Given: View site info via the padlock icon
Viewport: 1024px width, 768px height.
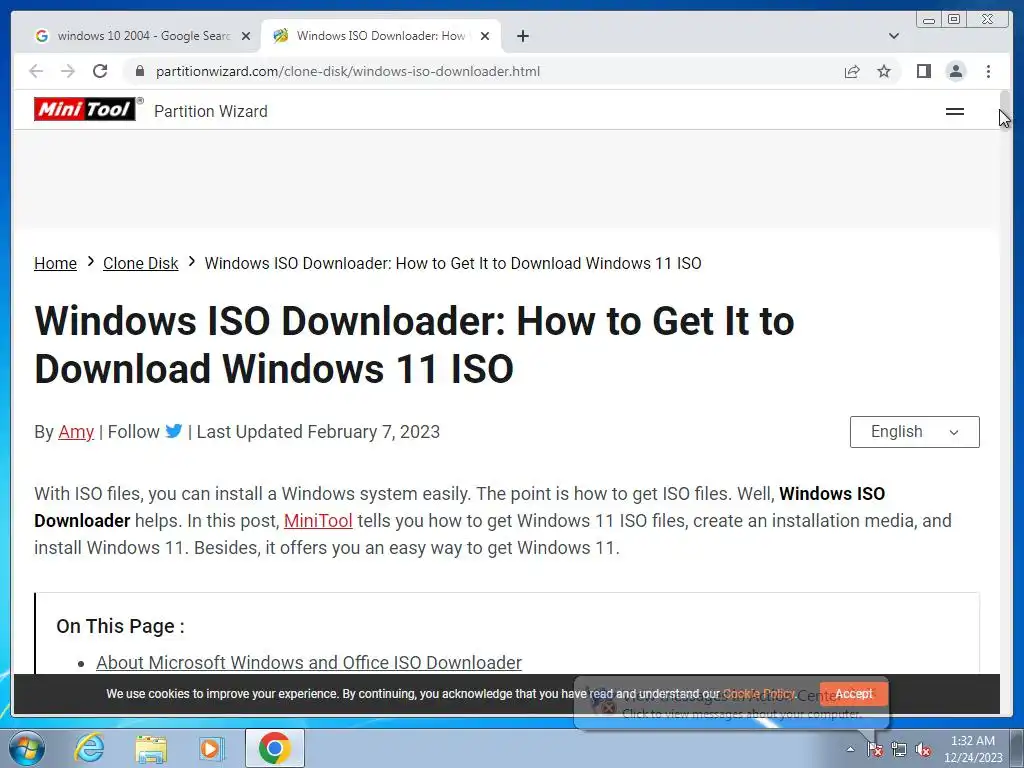Looking at the screenshot, I should (139, 71).
